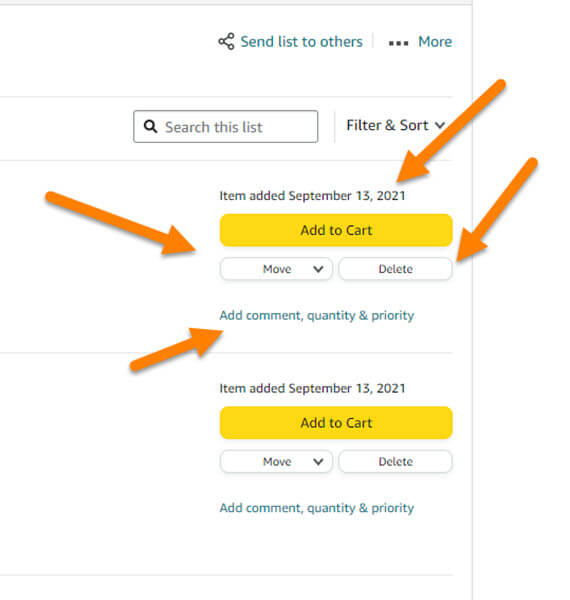Click the second item's Move chevron icon

318,461
